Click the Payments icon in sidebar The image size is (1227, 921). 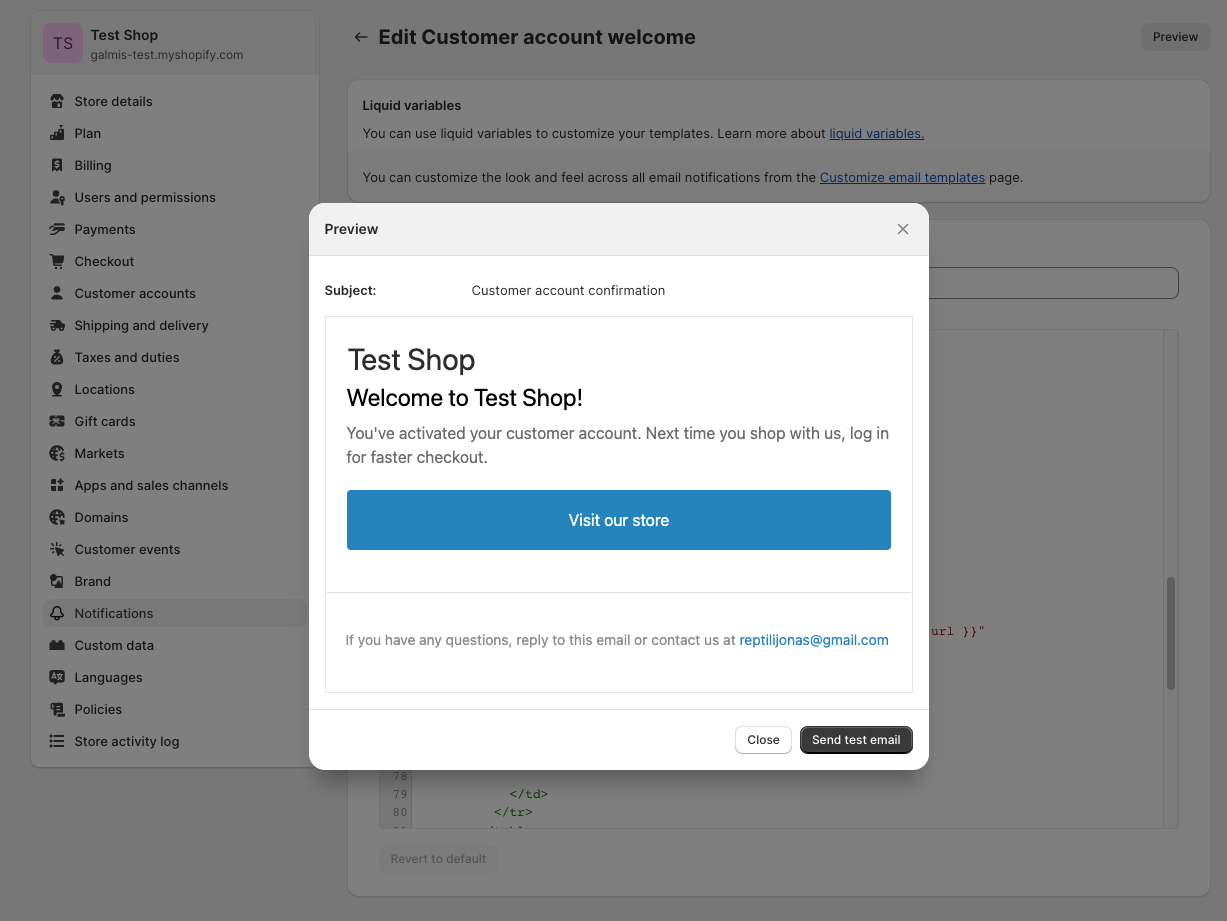(57, 229)
